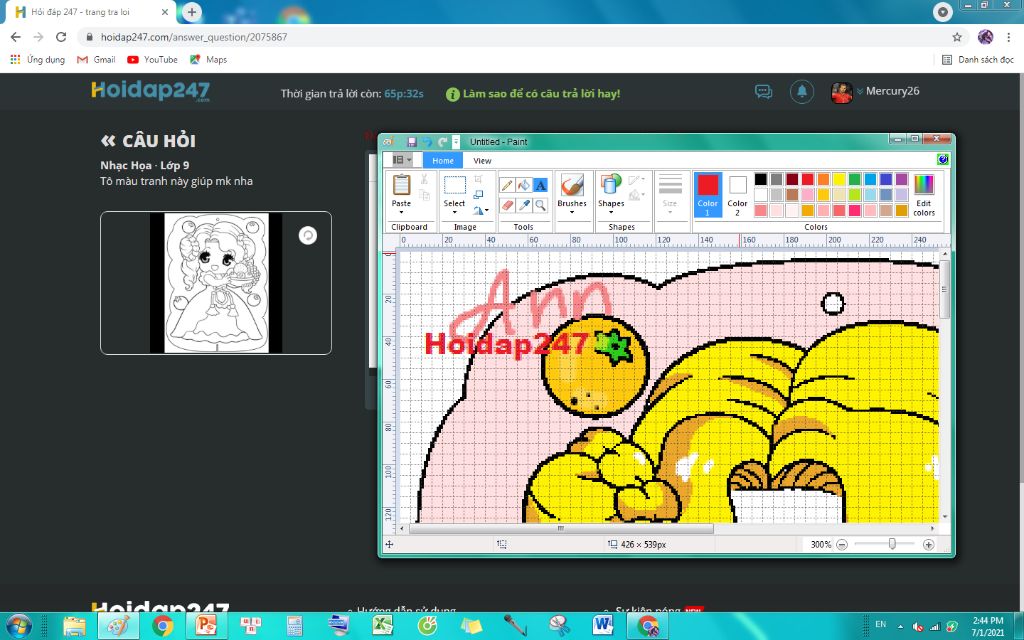Click the Brushes tool icon
This screenshot has height=640, width=1024.
pos(571,185)
